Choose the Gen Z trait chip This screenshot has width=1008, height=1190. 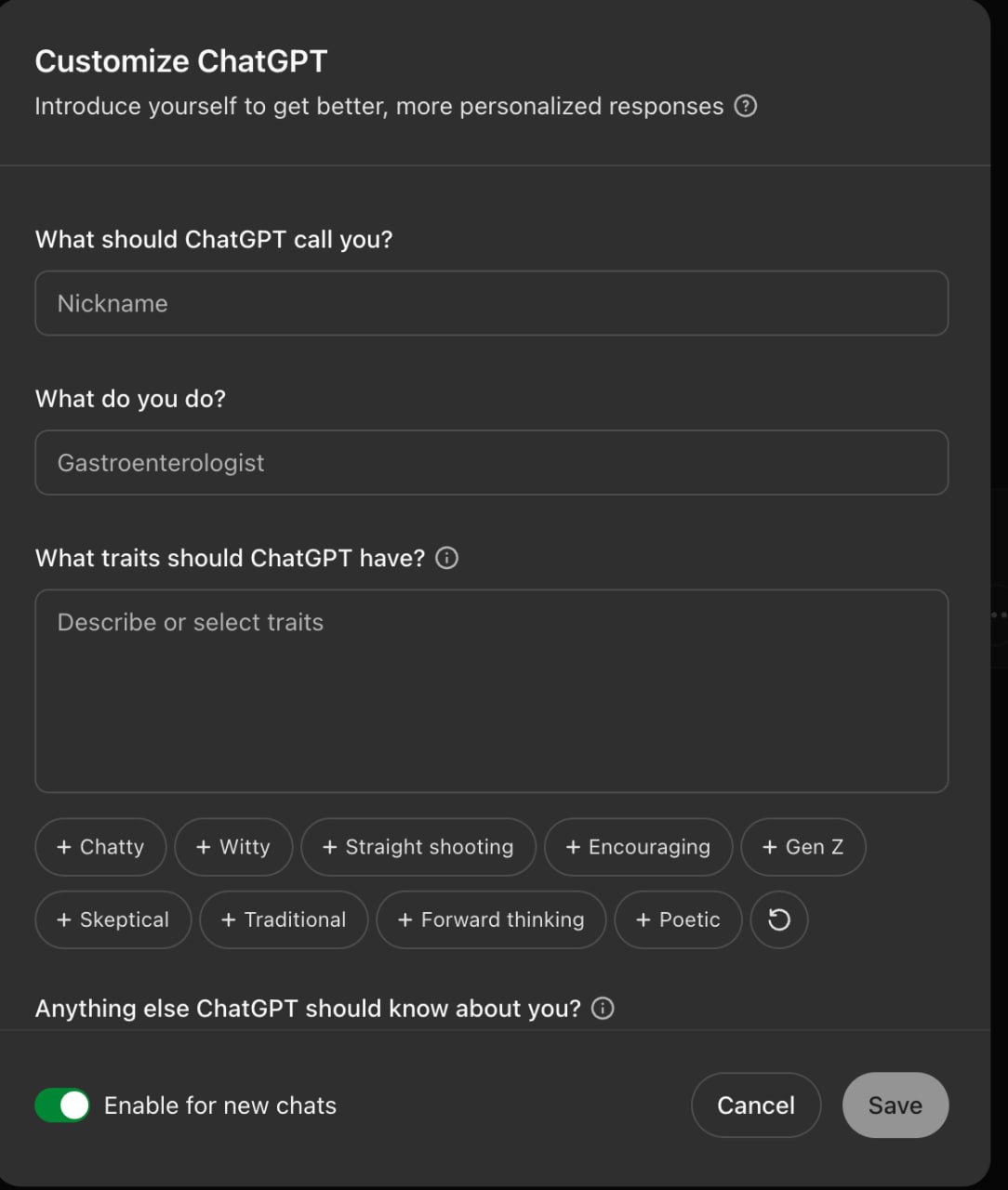[802, 847]
